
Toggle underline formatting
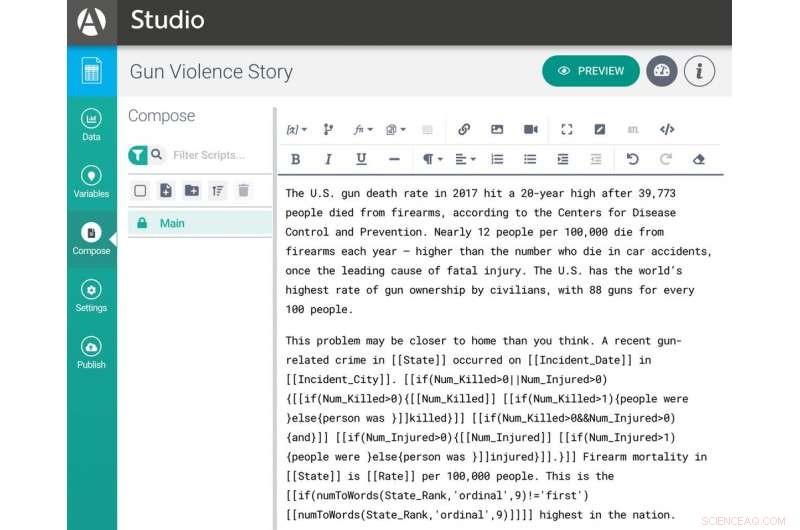click(x=361, y=159)
